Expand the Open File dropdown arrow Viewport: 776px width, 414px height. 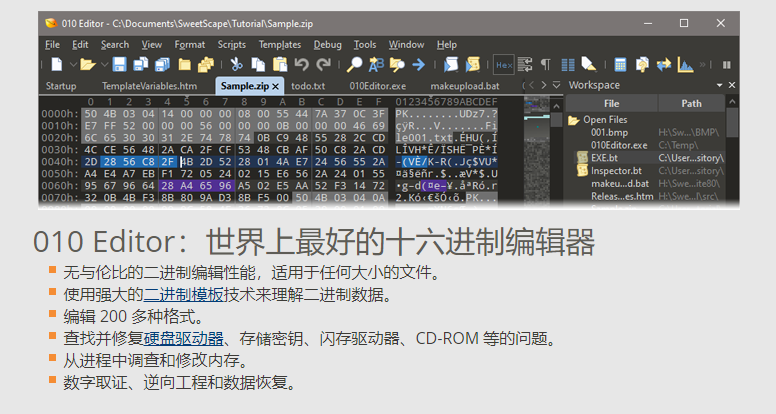(104, 65)
